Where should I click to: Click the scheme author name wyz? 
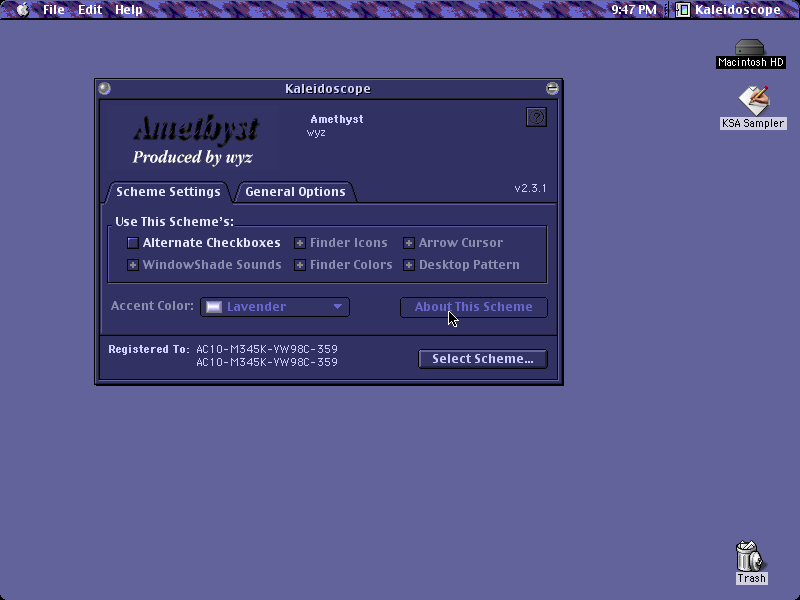pos(316,133)
